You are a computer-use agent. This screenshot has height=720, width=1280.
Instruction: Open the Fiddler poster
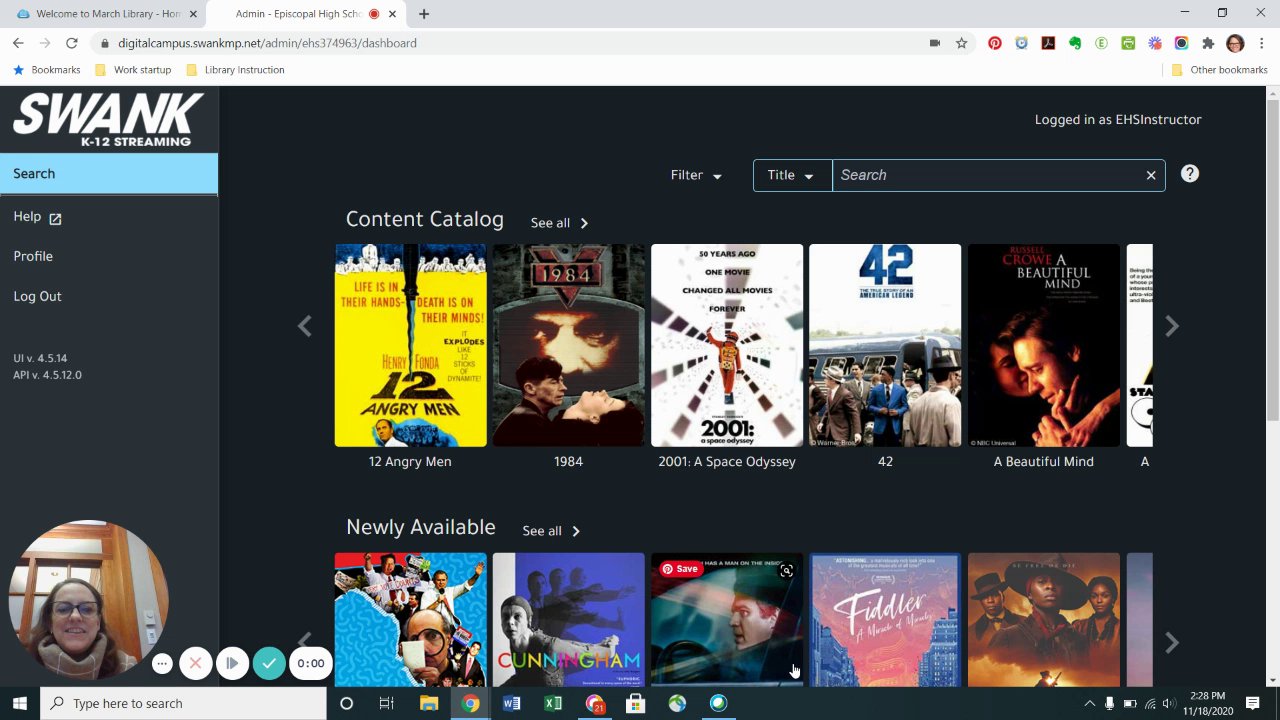tap(885, 620)
